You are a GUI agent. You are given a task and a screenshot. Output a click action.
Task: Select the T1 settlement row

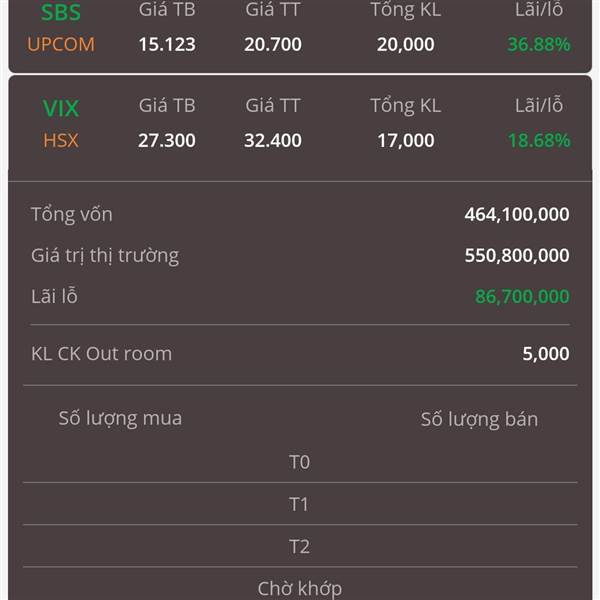click(300, 504)
